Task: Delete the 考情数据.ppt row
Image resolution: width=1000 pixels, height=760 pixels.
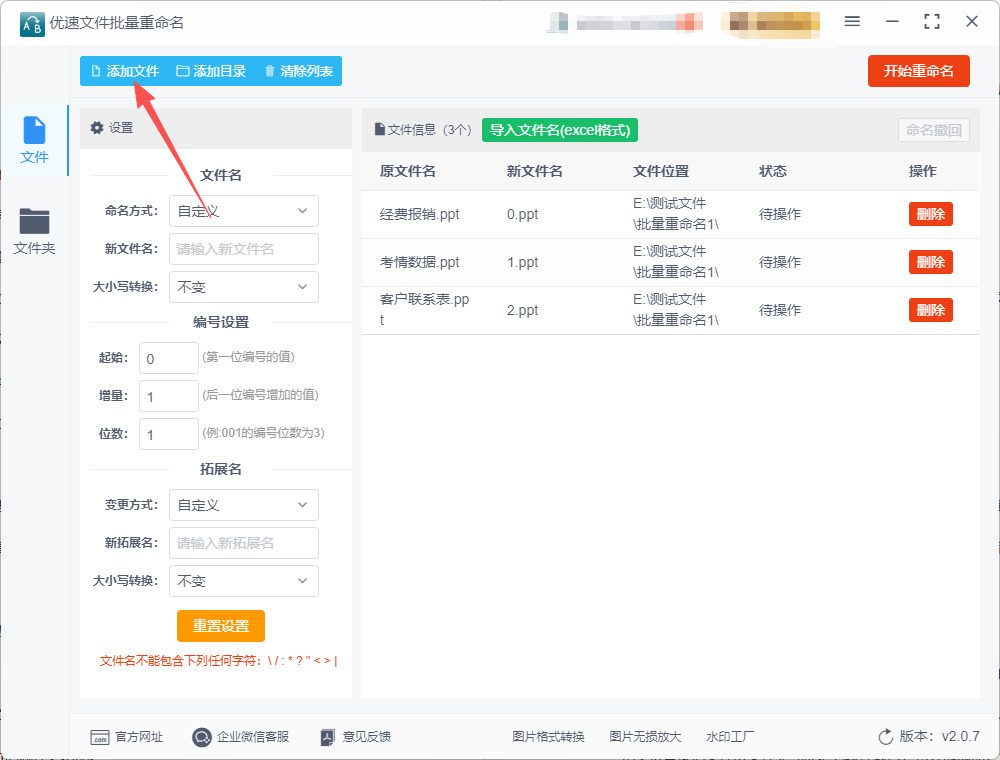Action: coord(930,262)
